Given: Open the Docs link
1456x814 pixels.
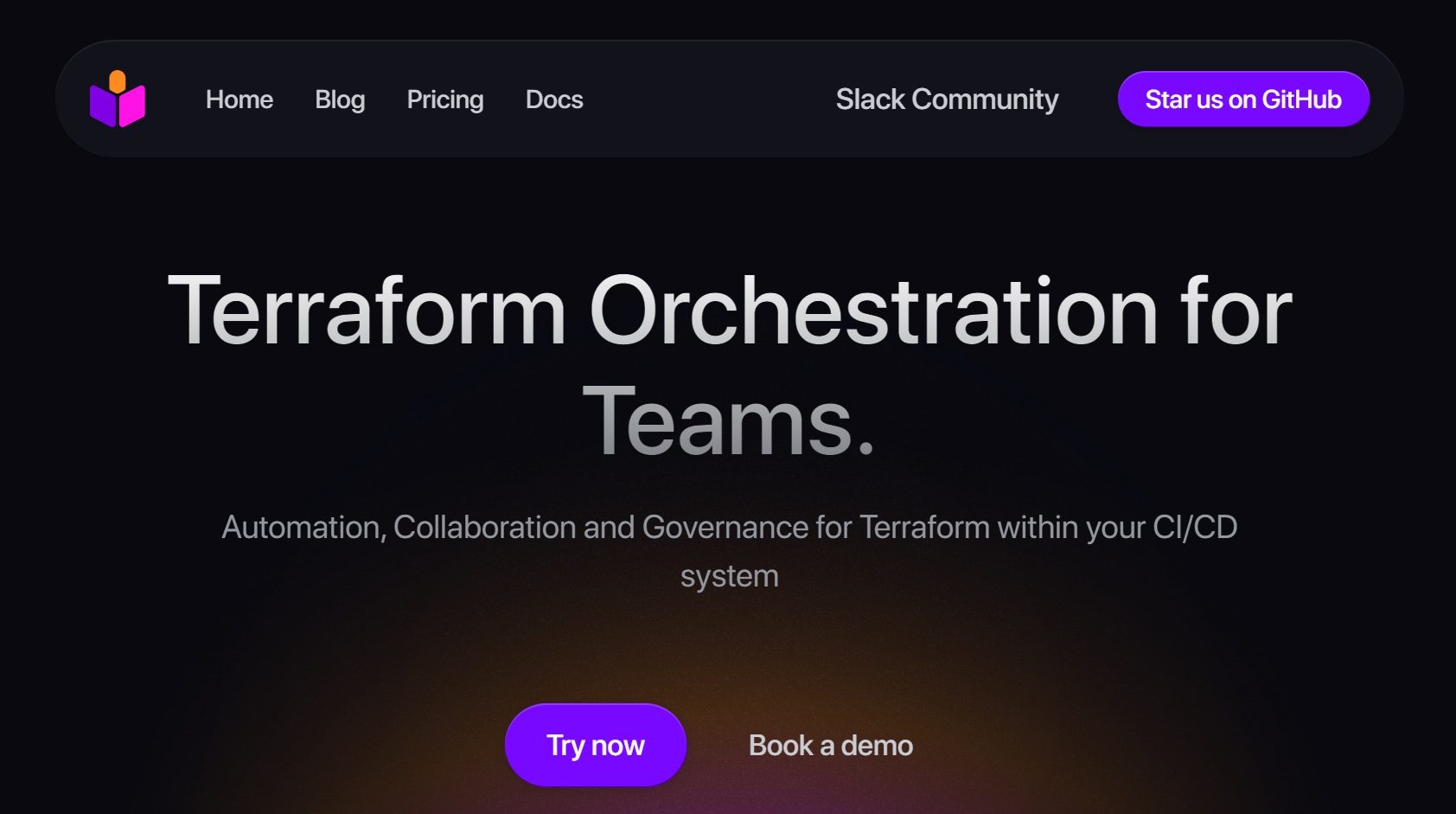Looking at the screenshot, I should [x=554, y=99].
